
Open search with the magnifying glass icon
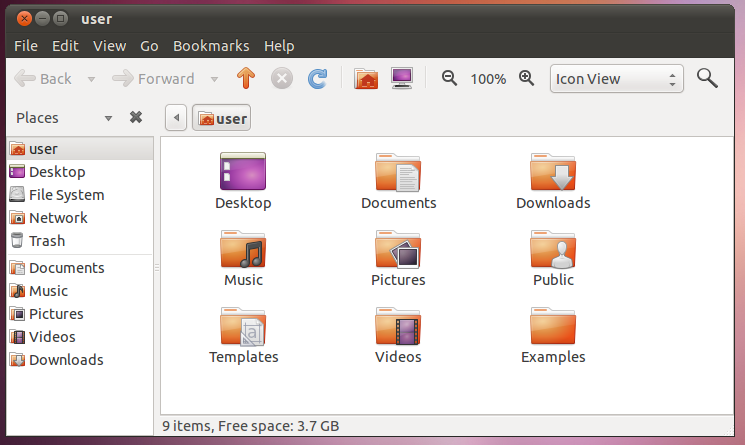707,79
